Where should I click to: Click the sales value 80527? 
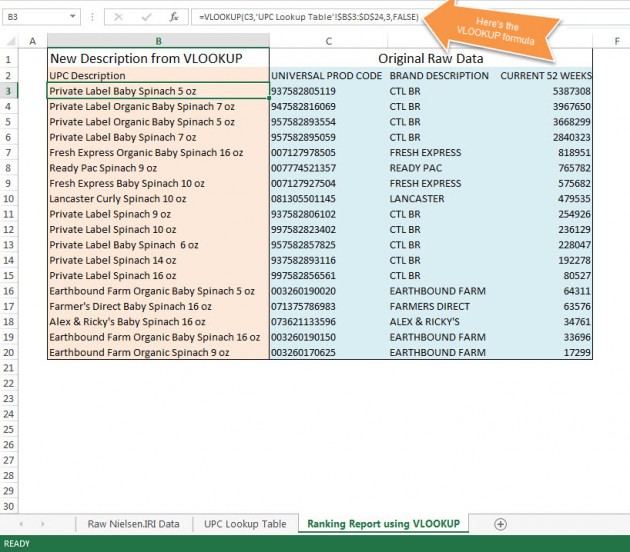point(577,276)
